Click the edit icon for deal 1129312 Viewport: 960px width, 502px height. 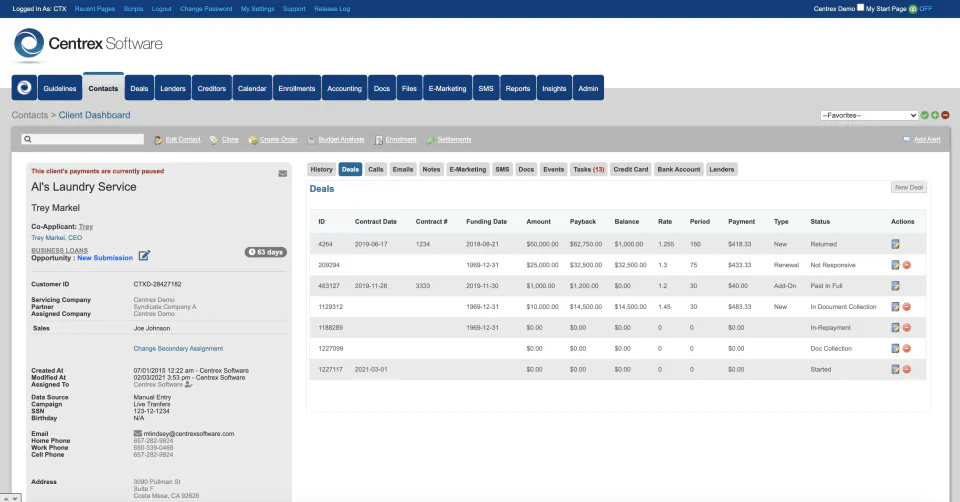(895, 307)
